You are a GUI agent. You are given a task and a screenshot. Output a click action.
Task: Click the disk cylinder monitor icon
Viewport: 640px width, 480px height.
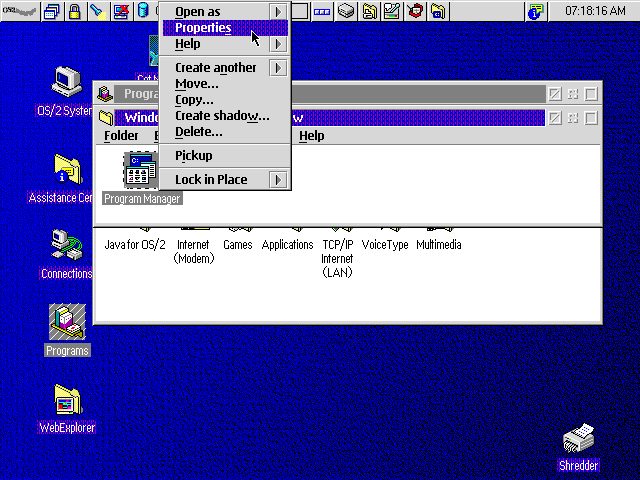click(143, 11)
